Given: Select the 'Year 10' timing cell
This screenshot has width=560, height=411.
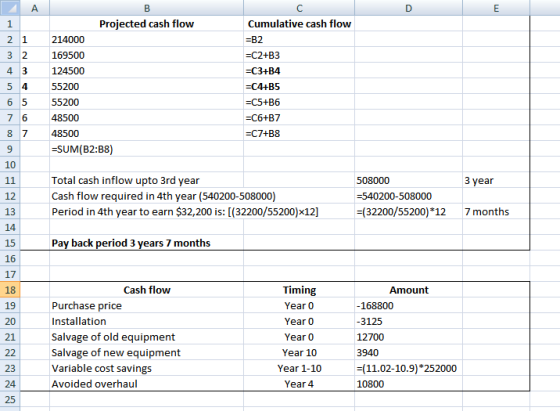Looking at the screenshot, I should [x=299, y=352].
